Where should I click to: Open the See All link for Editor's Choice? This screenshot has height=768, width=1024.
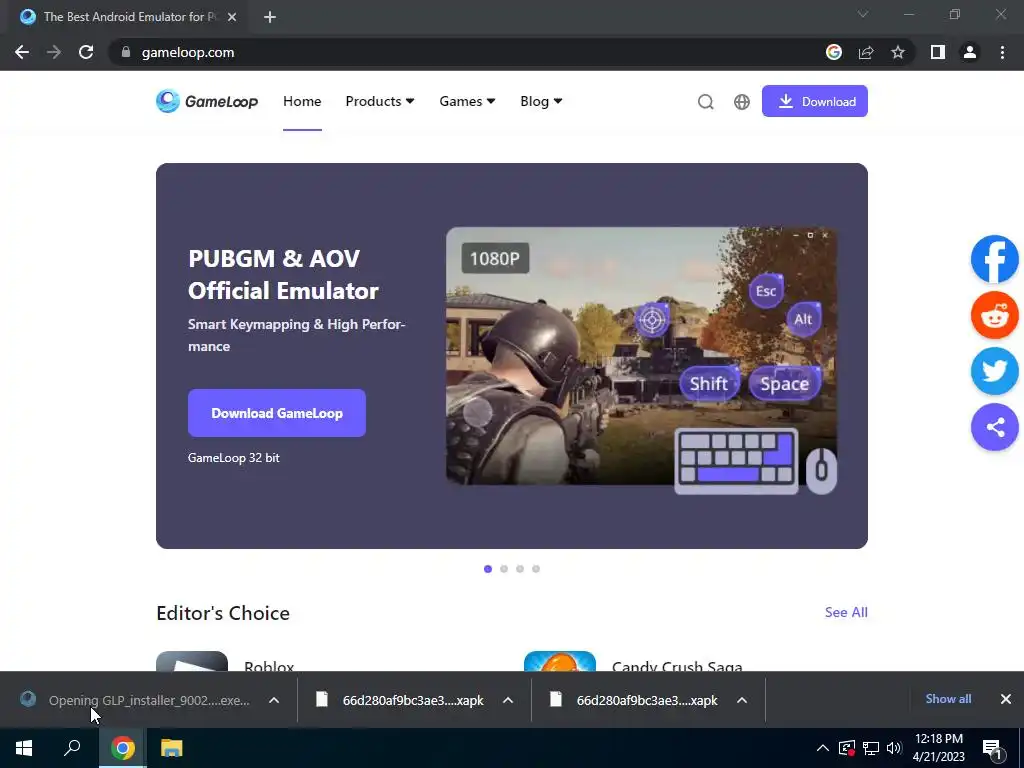pos(846,612)
